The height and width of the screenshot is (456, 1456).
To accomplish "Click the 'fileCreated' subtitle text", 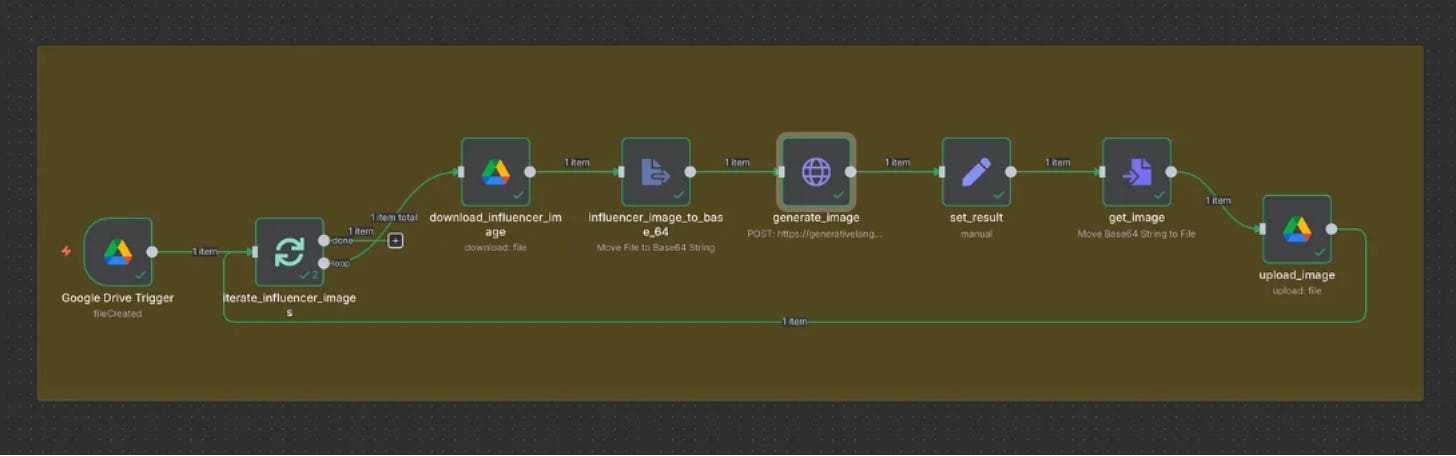I will [118, 314].
